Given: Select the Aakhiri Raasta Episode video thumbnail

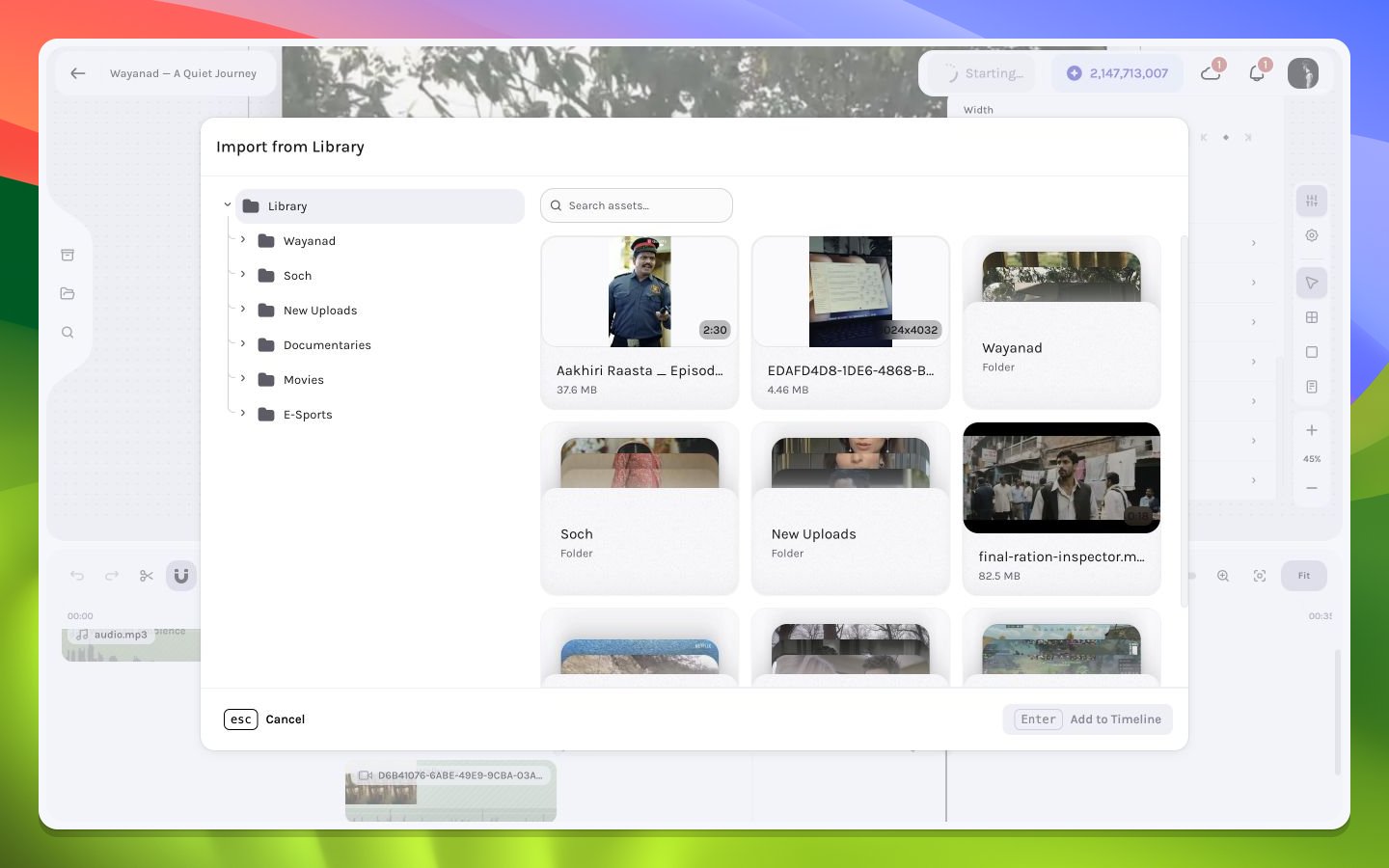Looking at the screenshot, I should (x=640, y=291).
